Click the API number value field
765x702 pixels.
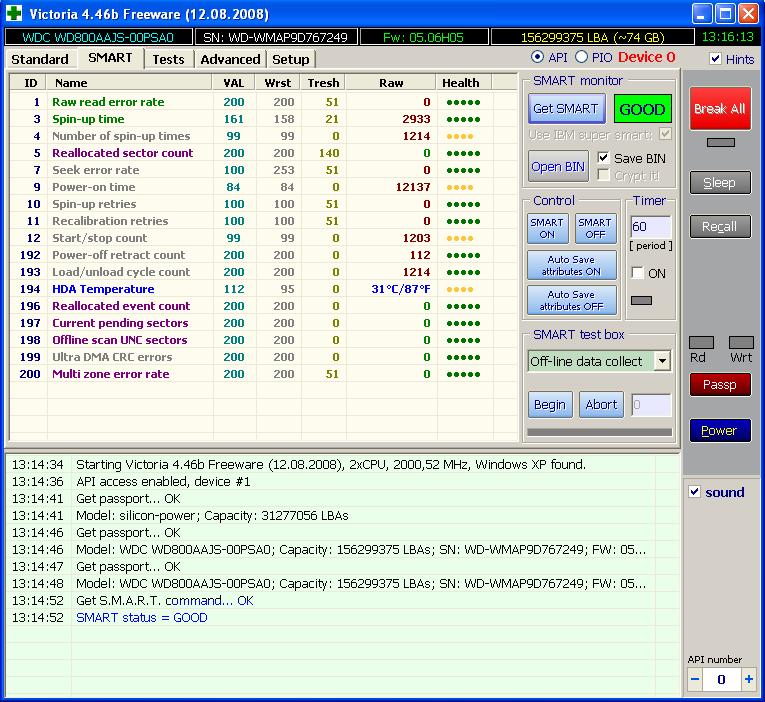coord(722,679)
